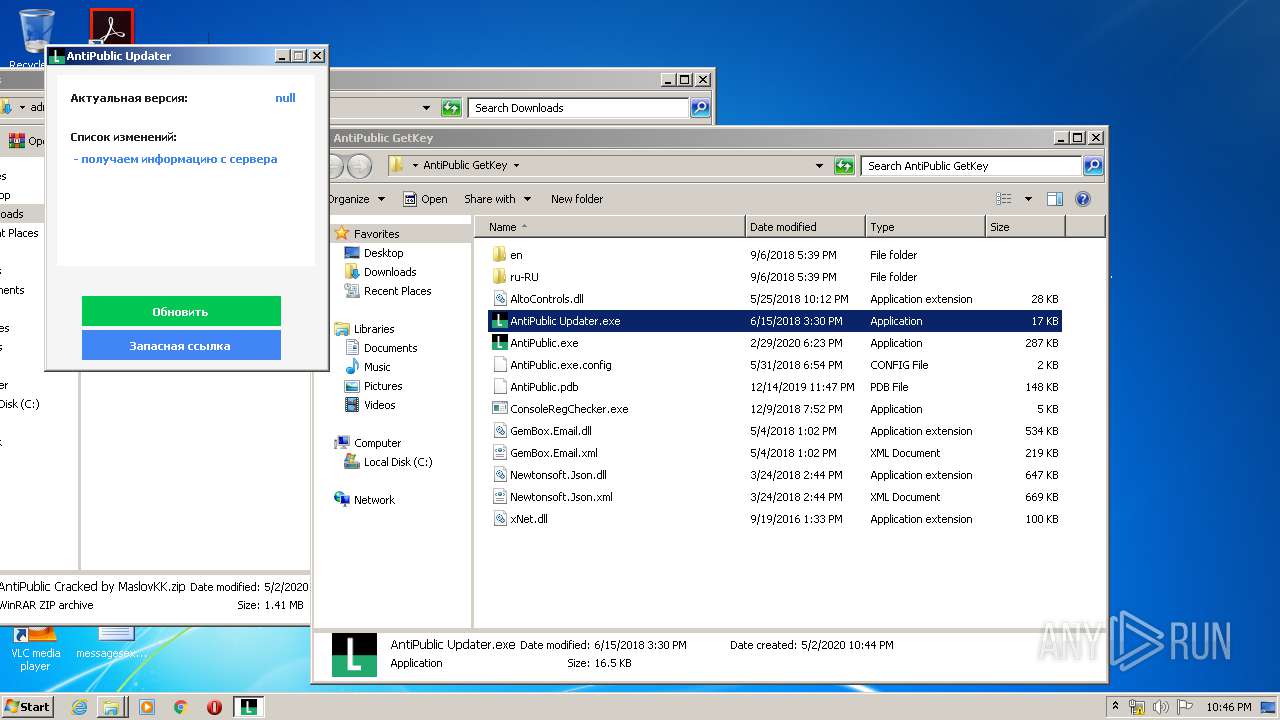1280x720 pixels.
Task: Open Desktop in Favorites
Action: coord(383,253)
